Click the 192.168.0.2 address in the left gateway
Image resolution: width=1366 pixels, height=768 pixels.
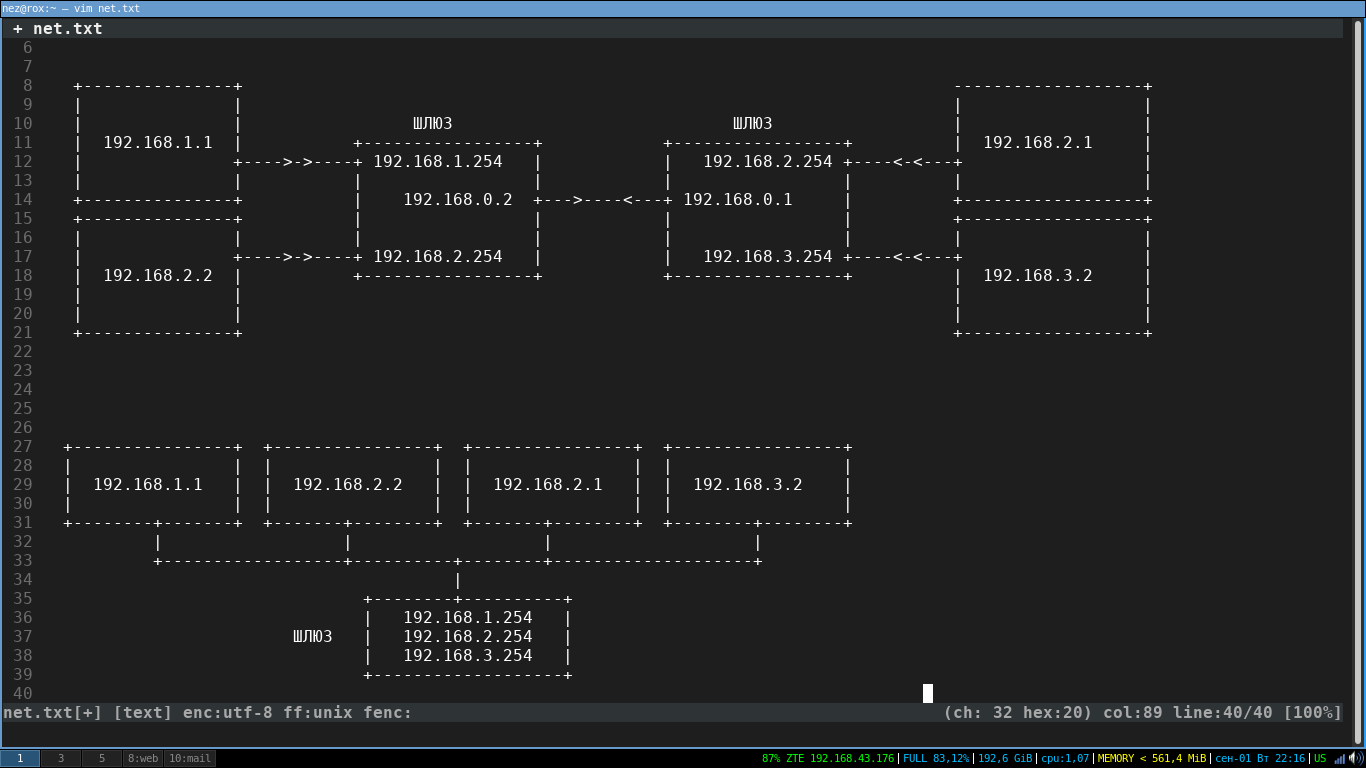click(x=458, y=199)
